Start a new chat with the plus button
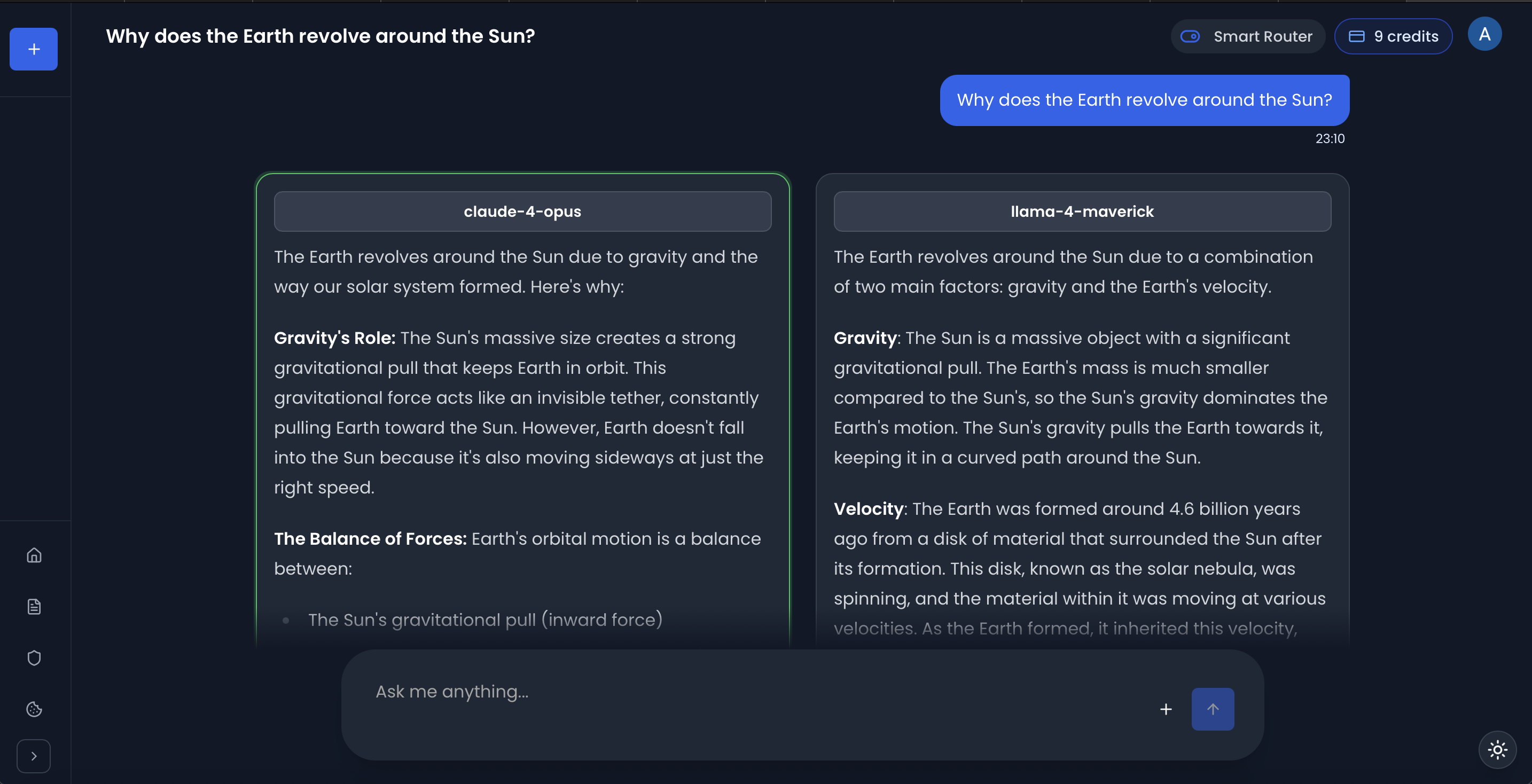 33,49
